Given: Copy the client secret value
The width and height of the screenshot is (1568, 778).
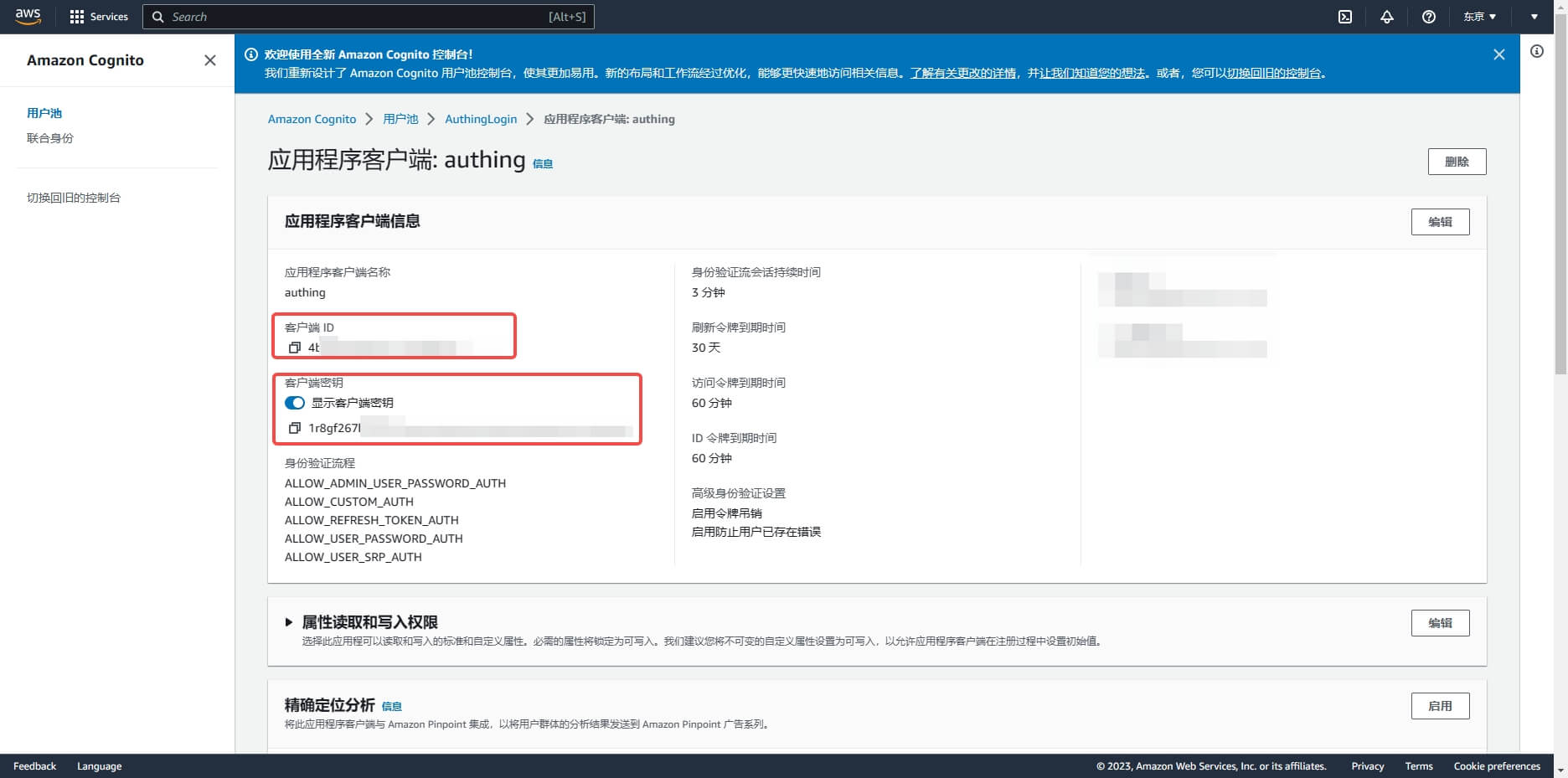Looking at the screenshot, I should [x=294, y=428].
